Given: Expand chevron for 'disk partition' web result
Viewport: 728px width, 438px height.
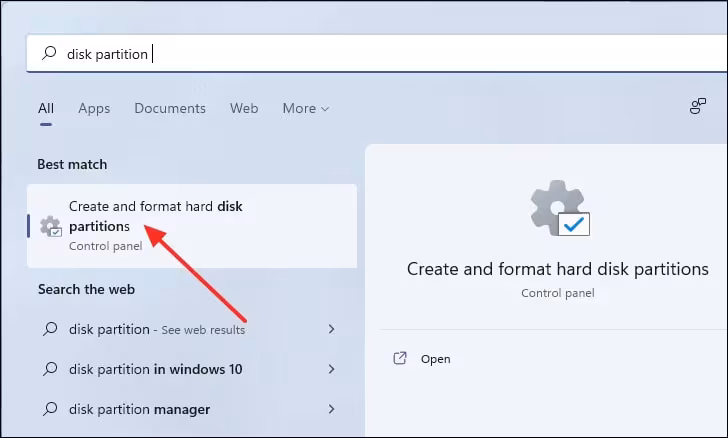Looking at the screenshot, I should (x=332, y=329).
